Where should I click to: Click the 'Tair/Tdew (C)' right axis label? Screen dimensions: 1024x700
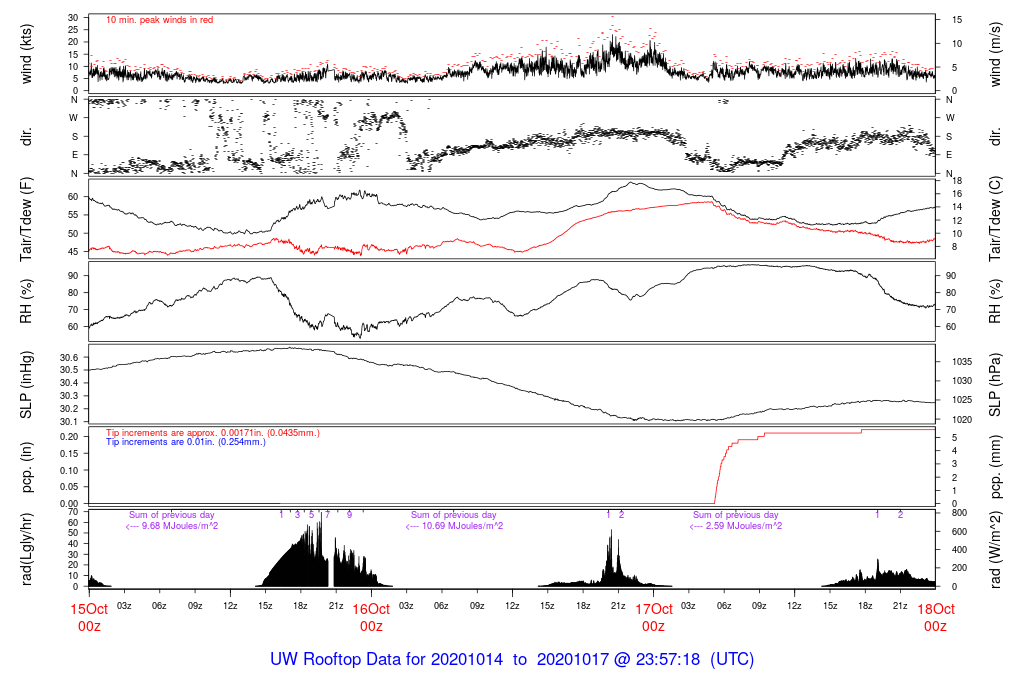995,219
